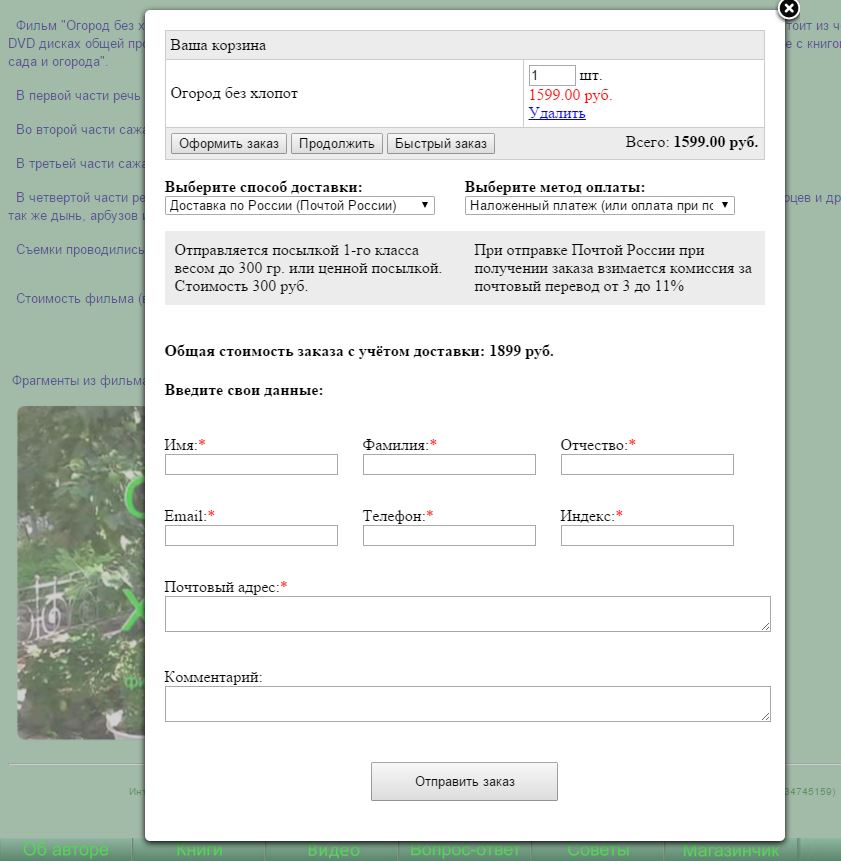Click the Отчество input field

pyautogui.click(x=647, y=465)
